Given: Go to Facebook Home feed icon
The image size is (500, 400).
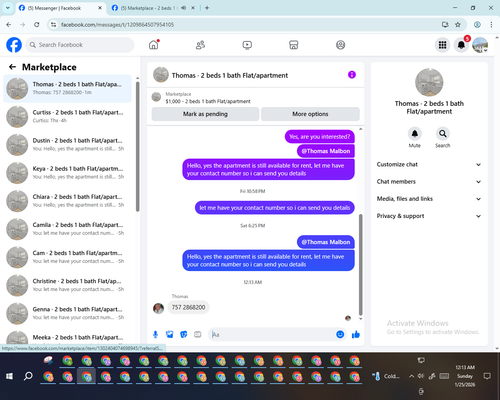Looking at the screenshot, I should (154, 45).
